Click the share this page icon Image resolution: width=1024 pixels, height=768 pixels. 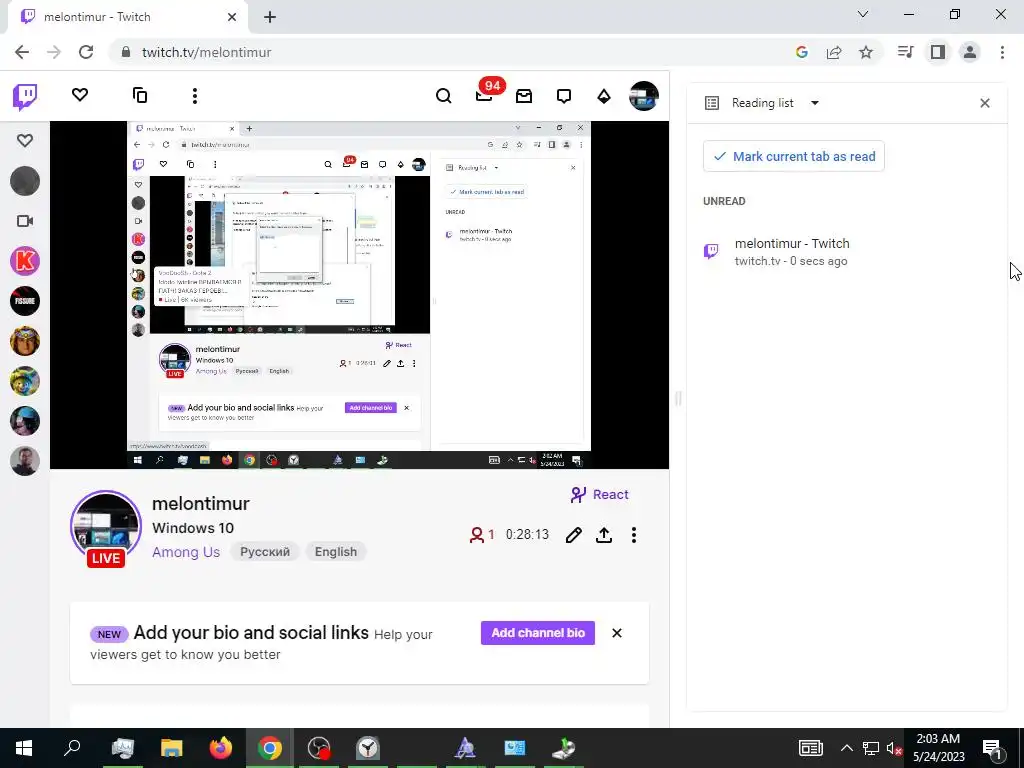tap(834, 52)
